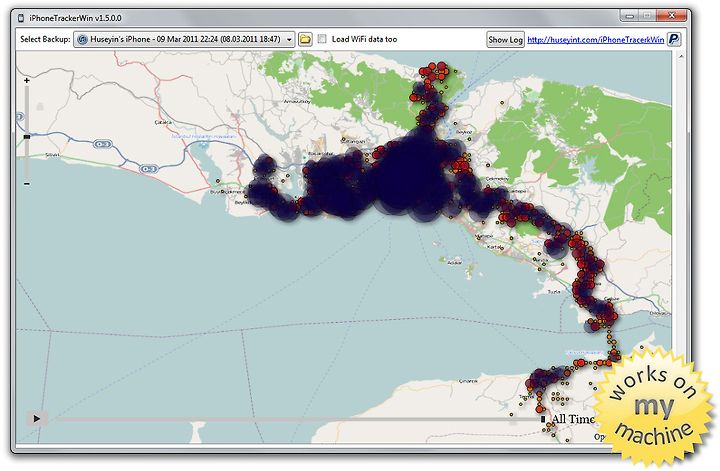Viewport: 720px width, 471px height.
Task: Close the iPhoneTrackerWin window
Action: click(671, 16)
